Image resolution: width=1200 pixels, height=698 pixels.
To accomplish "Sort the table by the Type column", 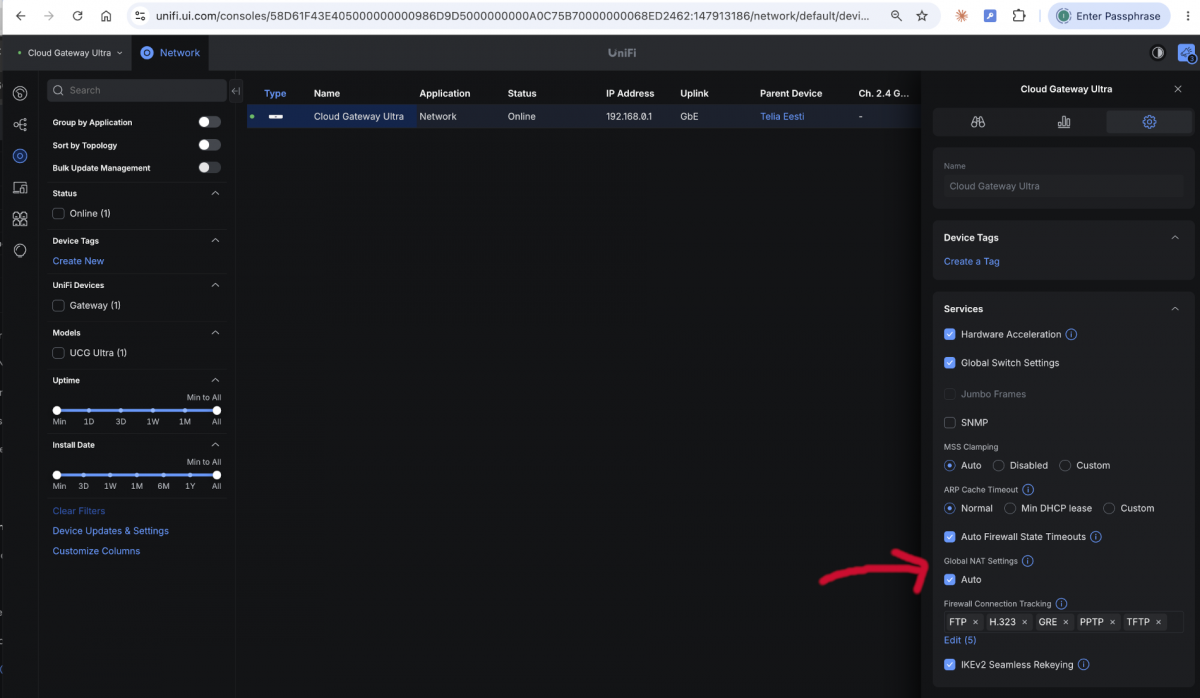I will 275,93.
